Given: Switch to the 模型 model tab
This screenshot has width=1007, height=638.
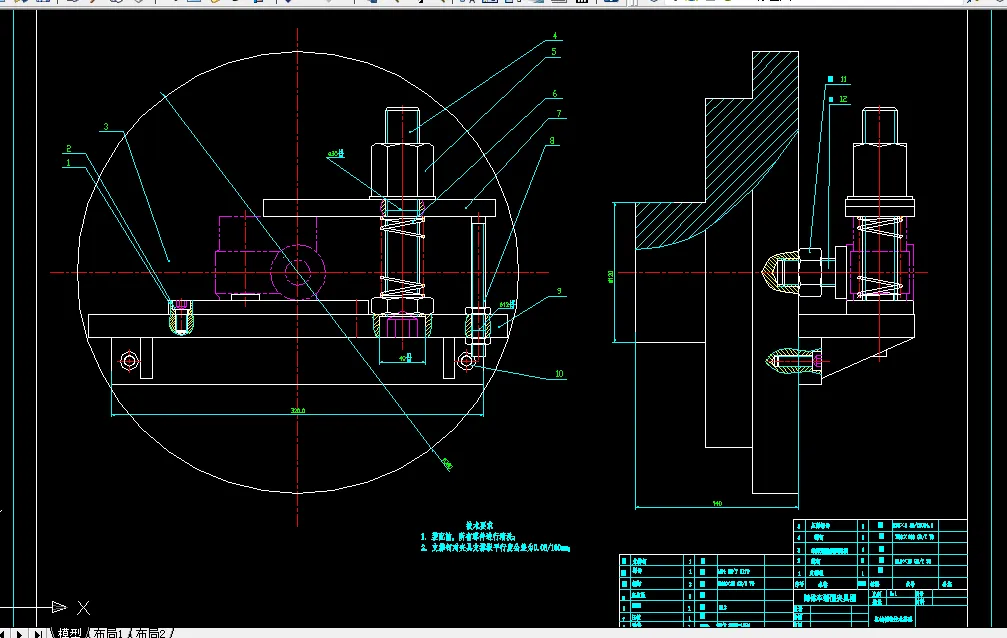Looking at the screenshot, I should (69, 633).
